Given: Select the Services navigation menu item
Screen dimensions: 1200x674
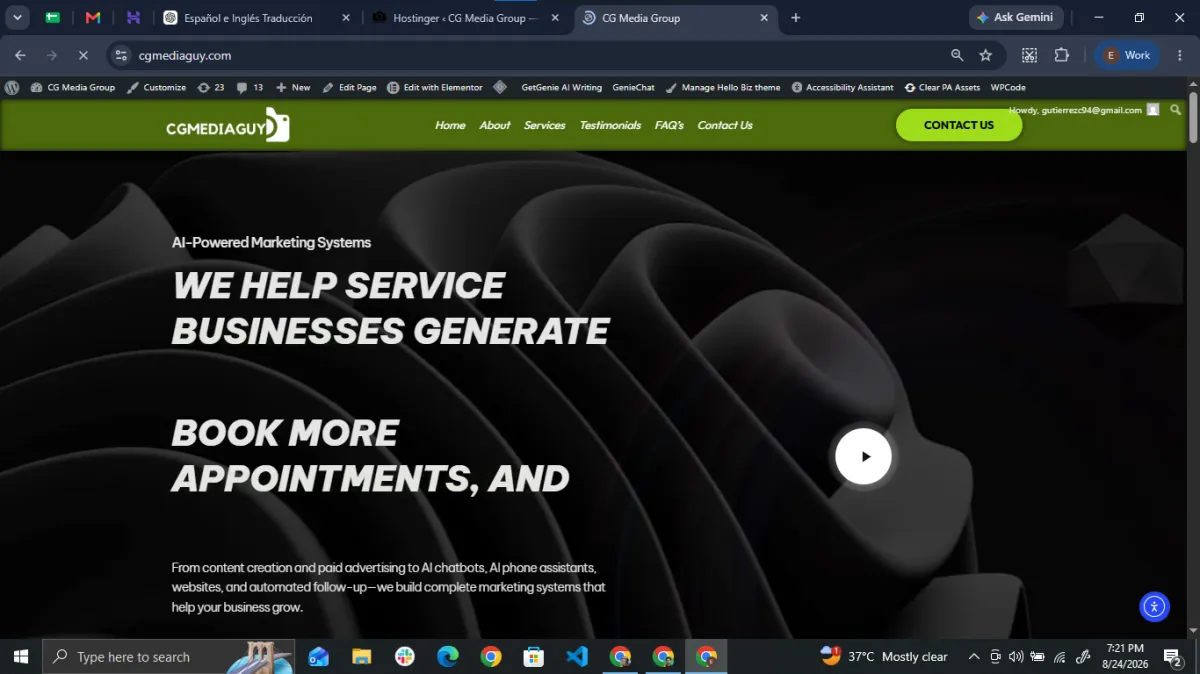Looking at the screenshot, I should pyautogui.click(x=544, y=125).
